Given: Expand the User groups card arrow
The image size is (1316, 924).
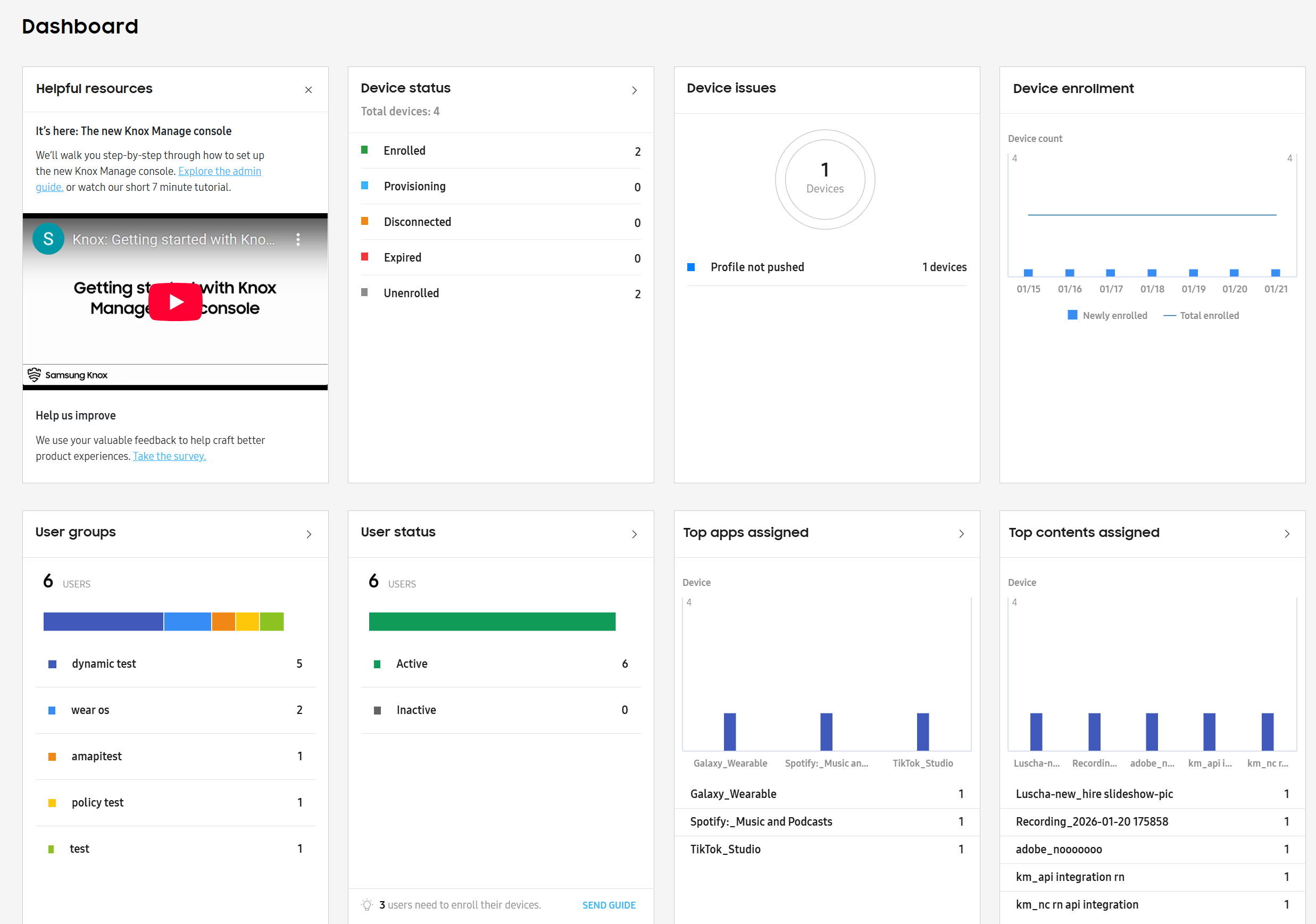Looking at the screenshot, I should pos(309,534).
